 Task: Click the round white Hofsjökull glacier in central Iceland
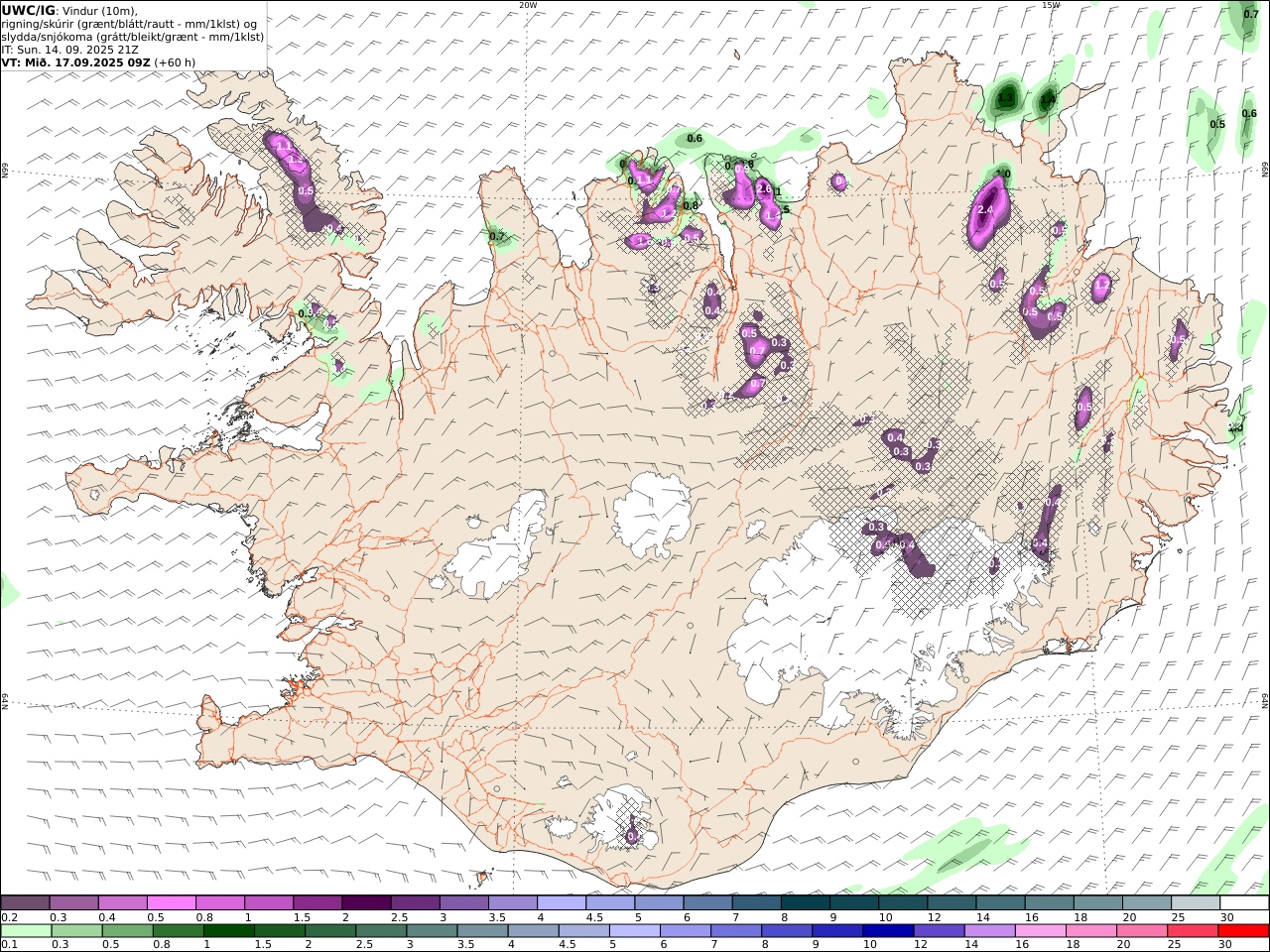(x=652, y=514)
